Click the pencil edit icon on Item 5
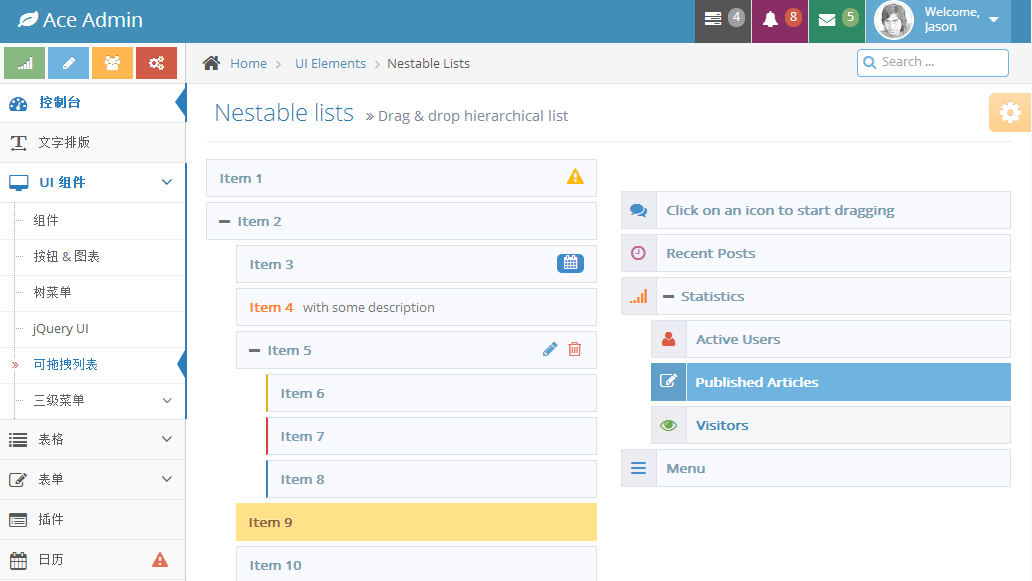The image size is (1032, 581). (x=550, y=349)
